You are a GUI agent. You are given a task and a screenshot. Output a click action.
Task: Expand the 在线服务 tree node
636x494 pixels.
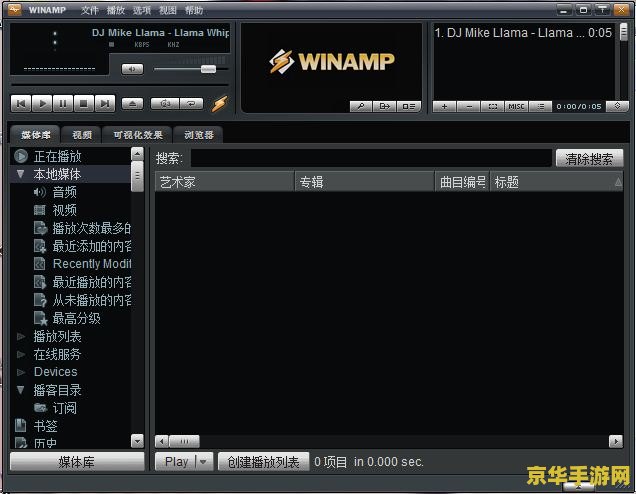(x=21, y=354)
